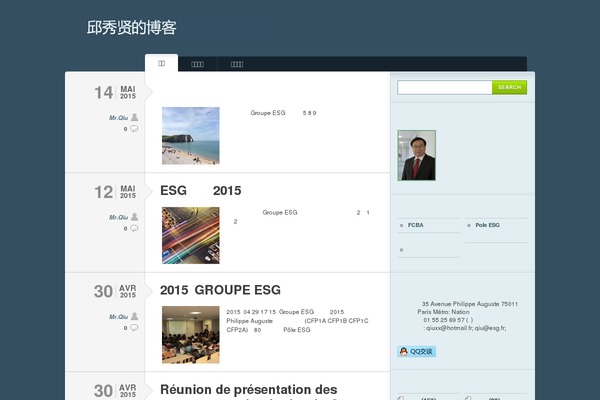
Task: Select the 14 MAI 2015 date label
Action: (x=115, y=92)
